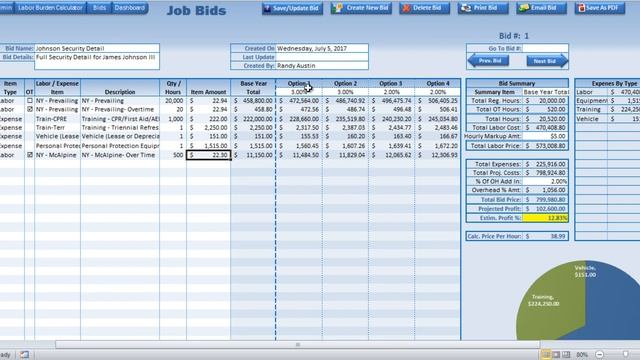
Task: Click the Save/Update Bid button label
Action: point(296,8)
